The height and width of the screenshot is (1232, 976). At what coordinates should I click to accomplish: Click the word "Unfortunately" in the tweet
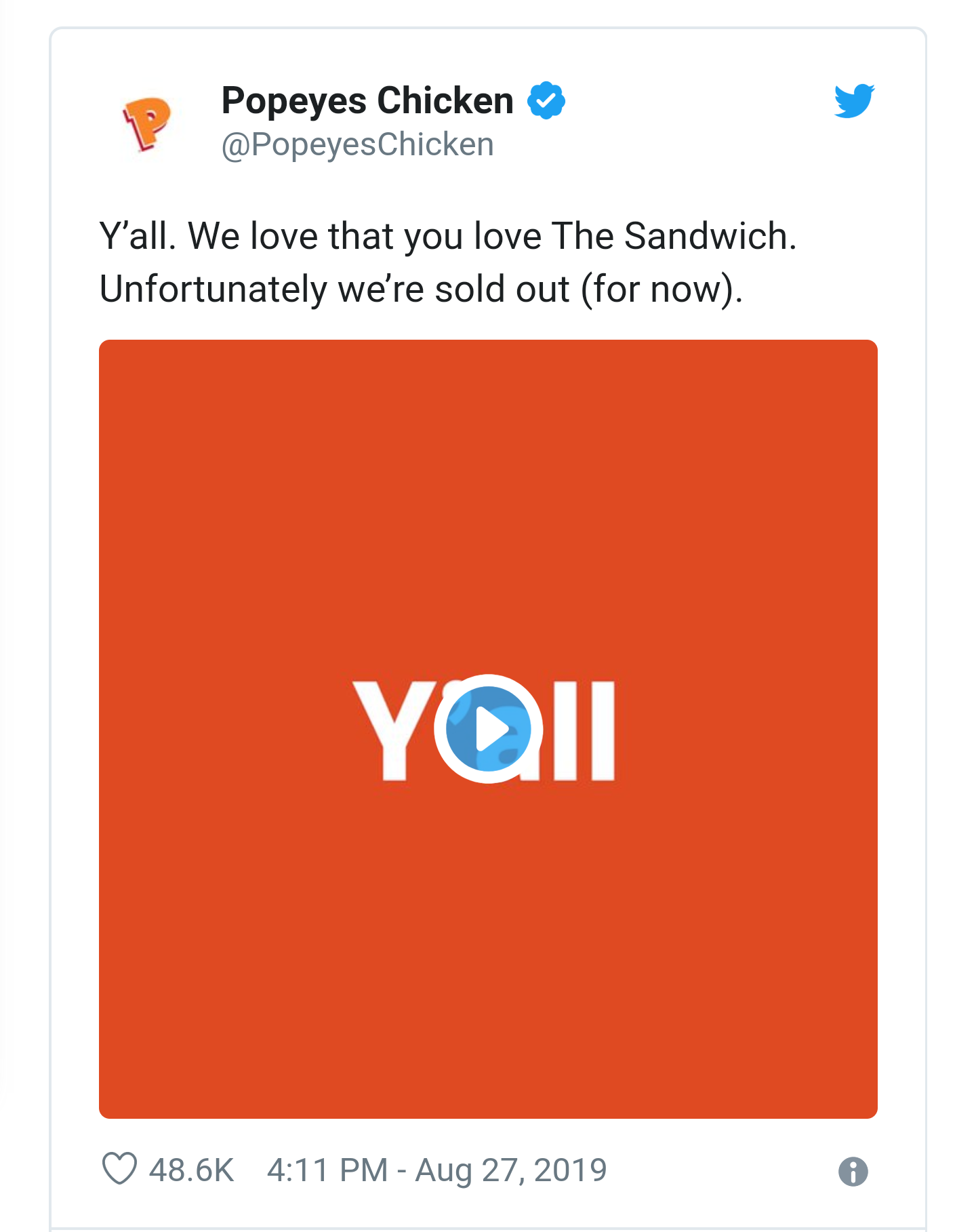pyautogui.click(x=213, y=290)
